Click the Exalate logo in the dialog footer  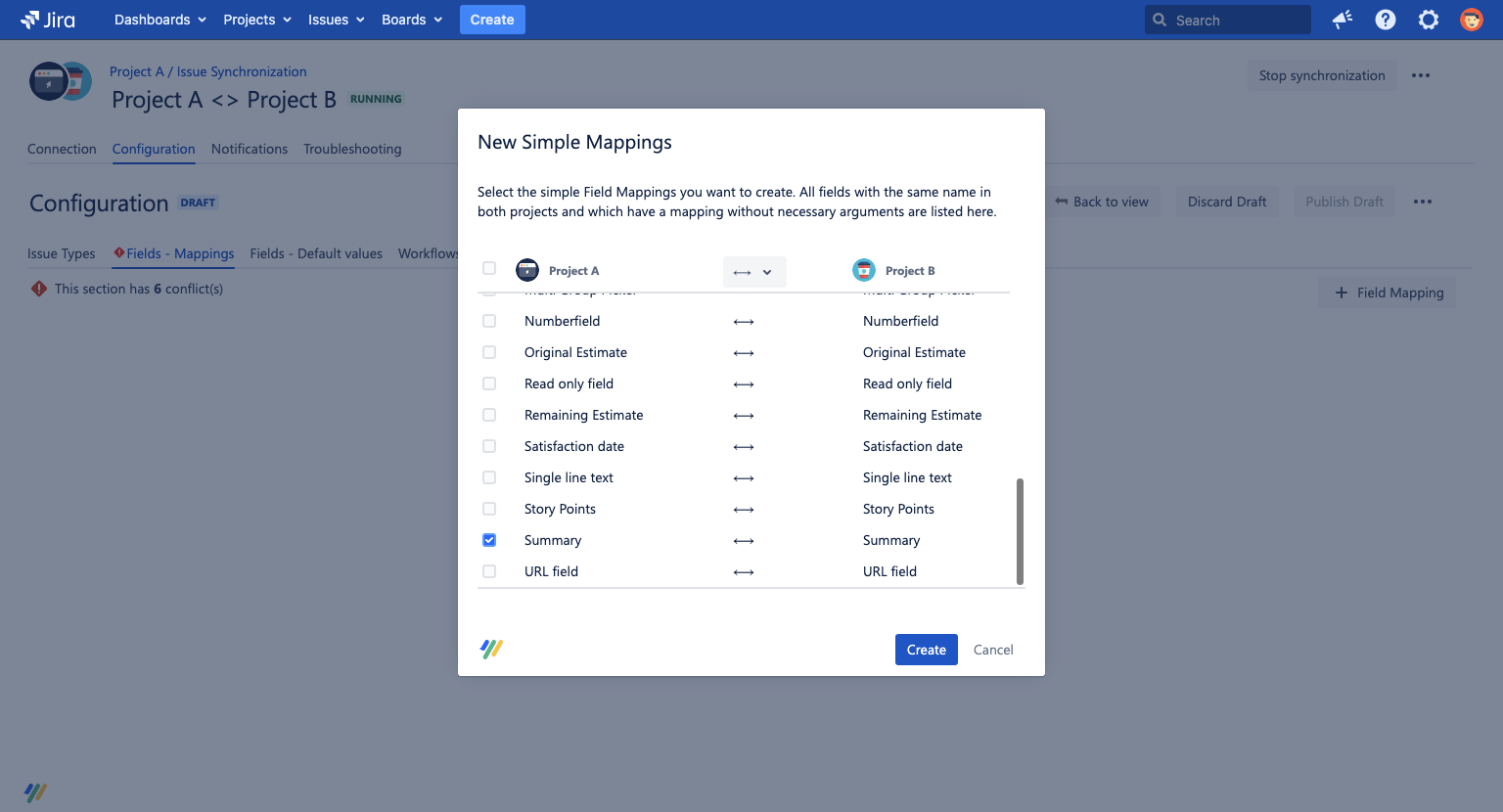[x=490, y=648]
